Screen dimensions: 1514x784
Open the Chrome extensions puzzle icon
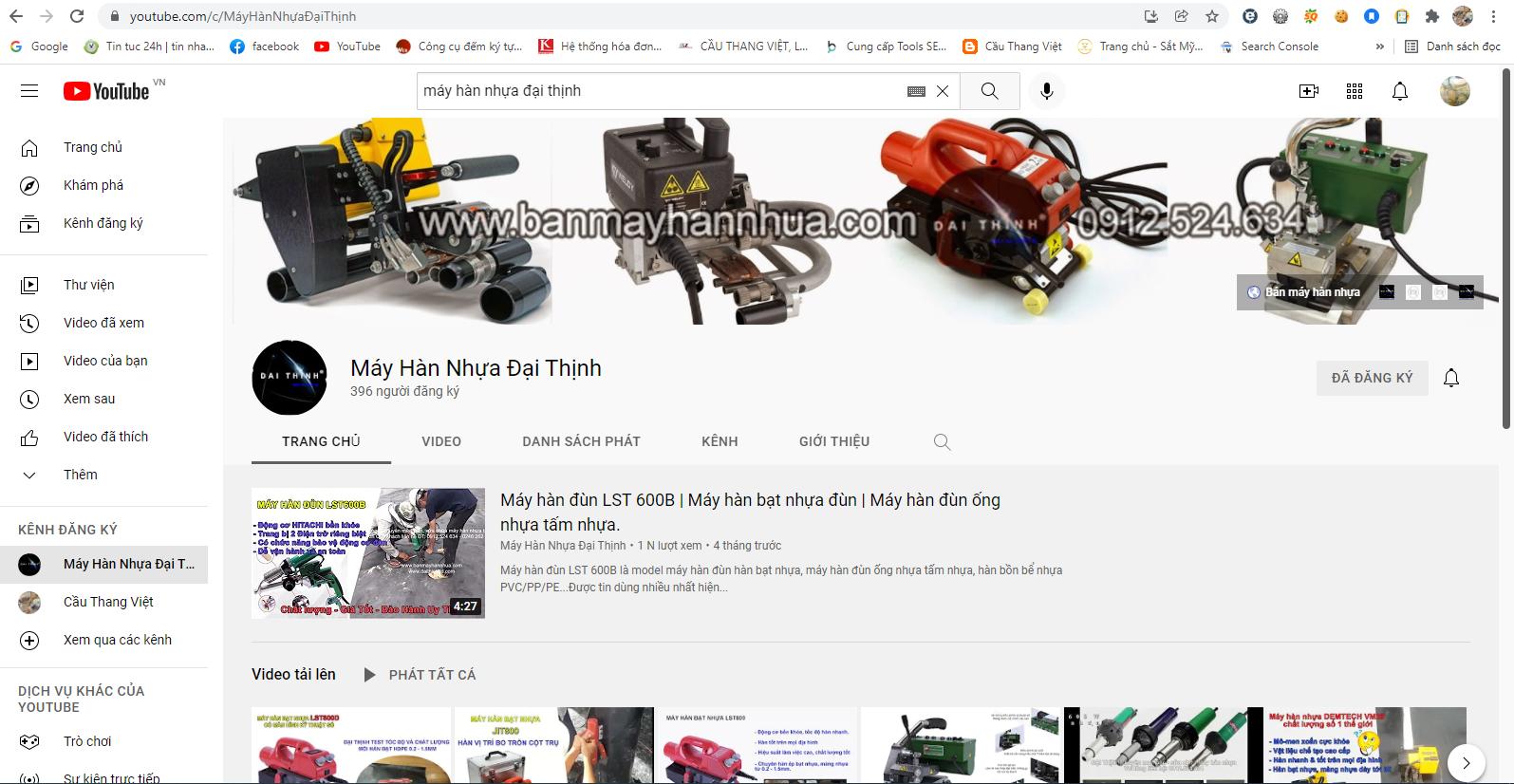pyautogui.click(x=1432, y=16)
